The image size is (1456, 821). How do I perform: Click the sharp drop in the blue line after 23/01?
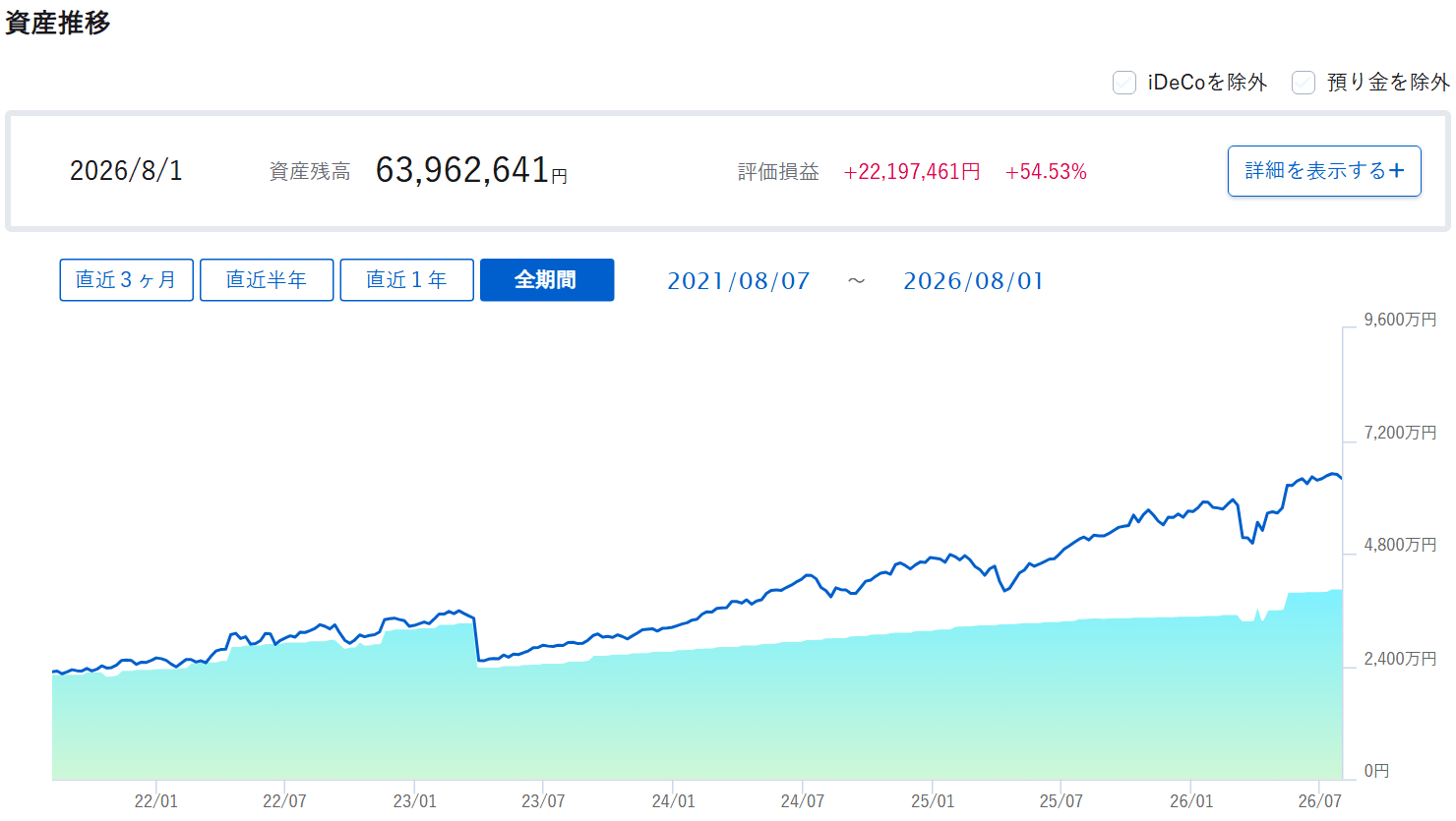click(x=477, y=640)
